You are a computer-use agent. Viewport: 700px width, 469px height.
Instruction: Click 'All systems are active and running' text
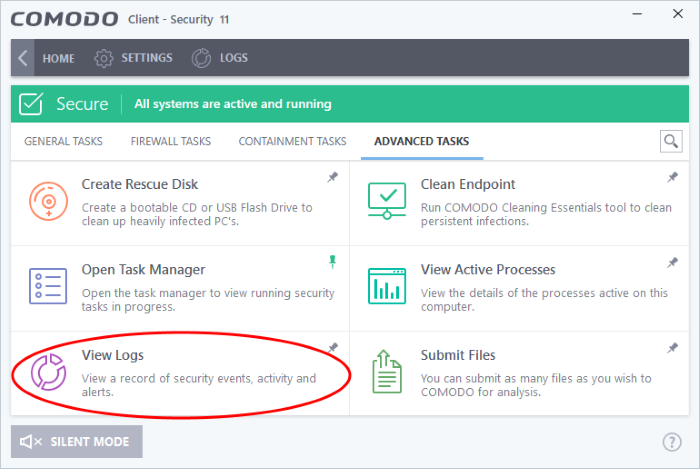tap(233, 104)
